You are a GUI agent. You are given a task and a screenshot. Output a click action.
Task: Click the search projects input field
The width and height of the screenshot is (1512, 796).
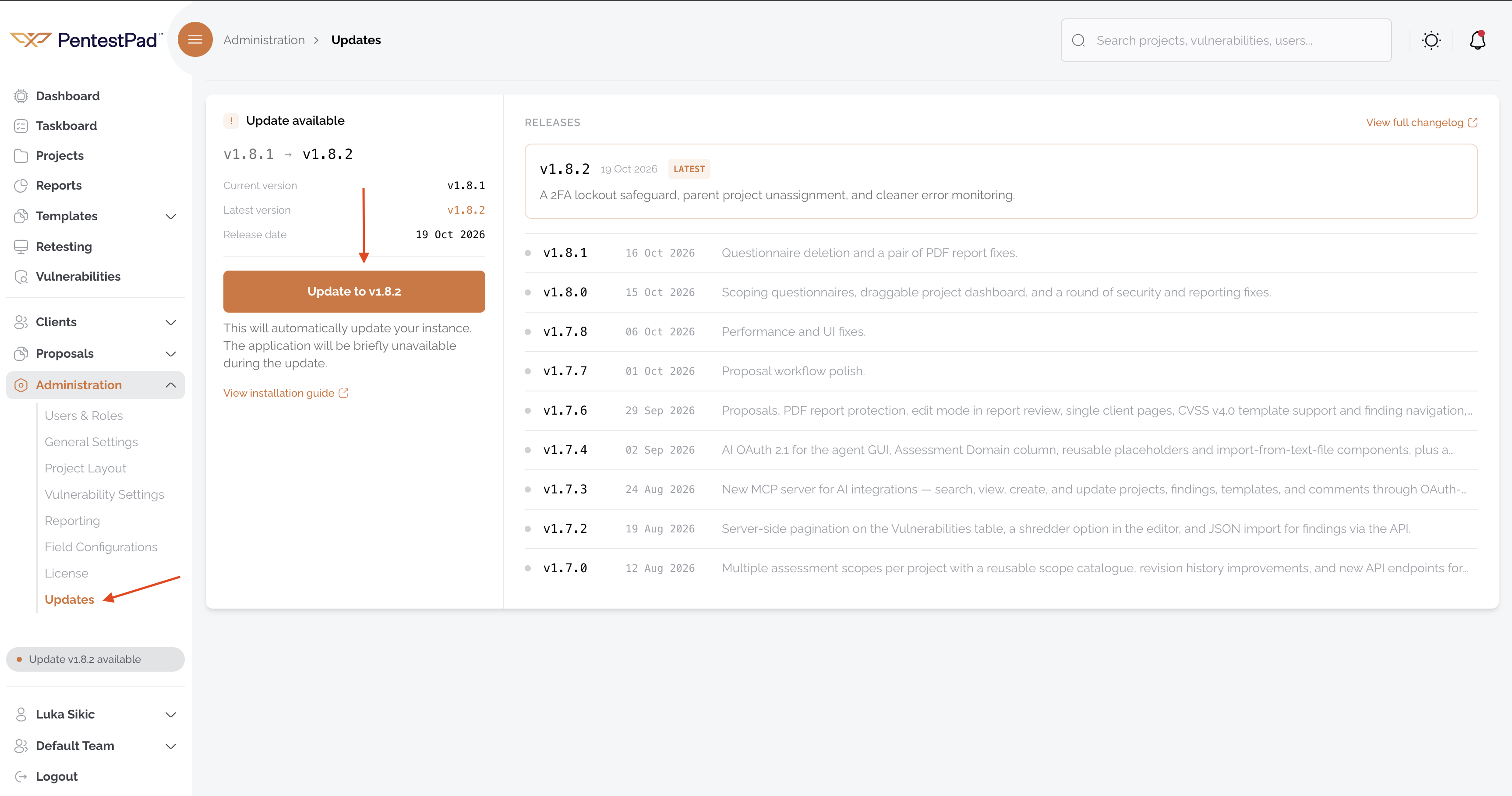tap(1226, 40)
